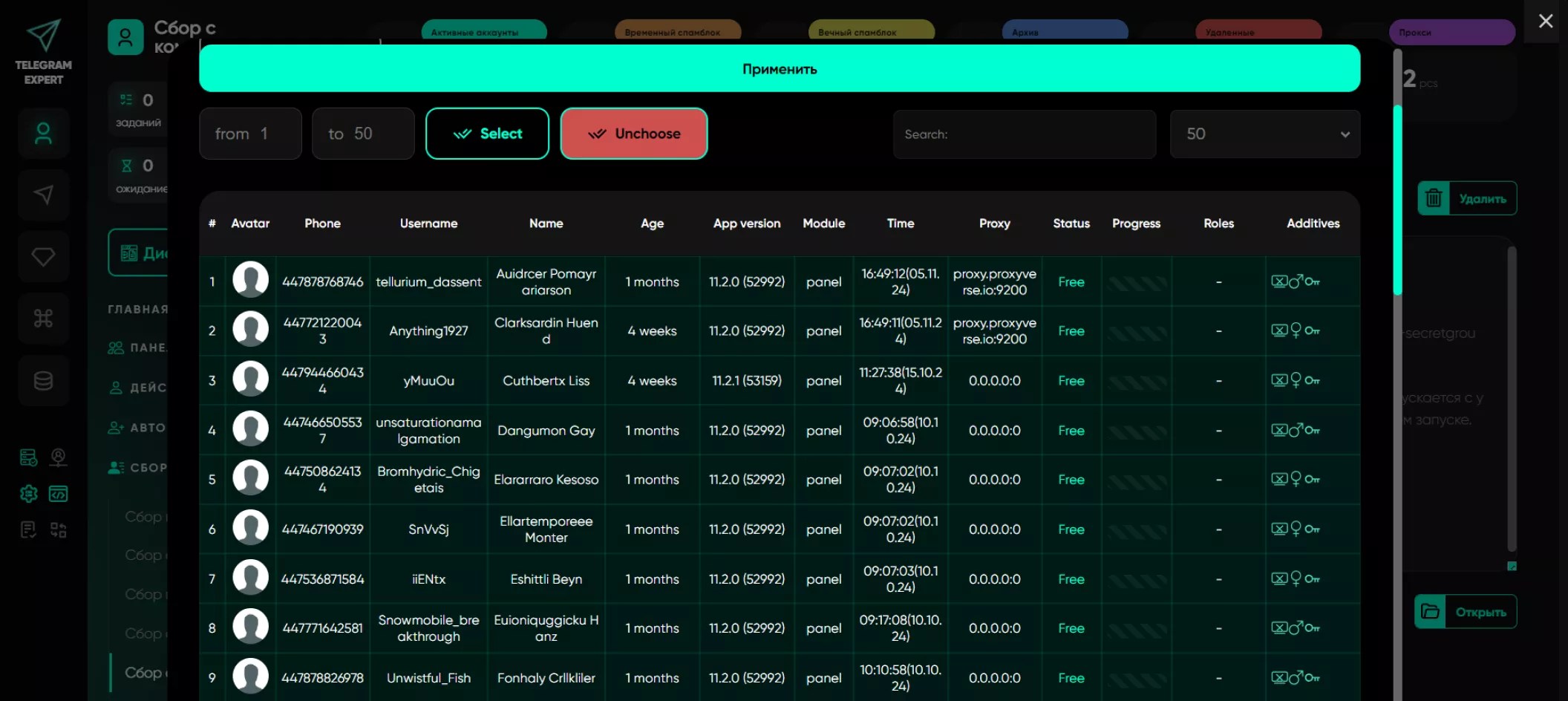
Task: Click the App version column header
Action: 747,223
